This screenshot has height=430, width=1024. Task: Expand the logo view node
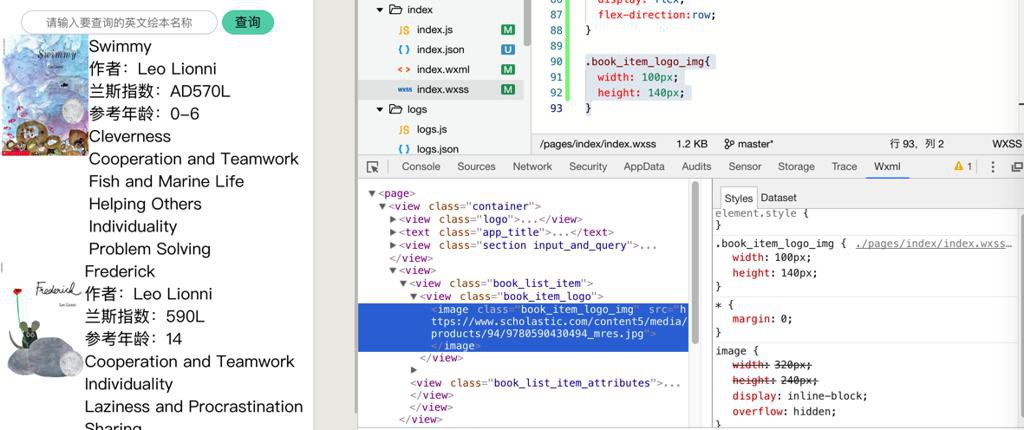[393, 220]
